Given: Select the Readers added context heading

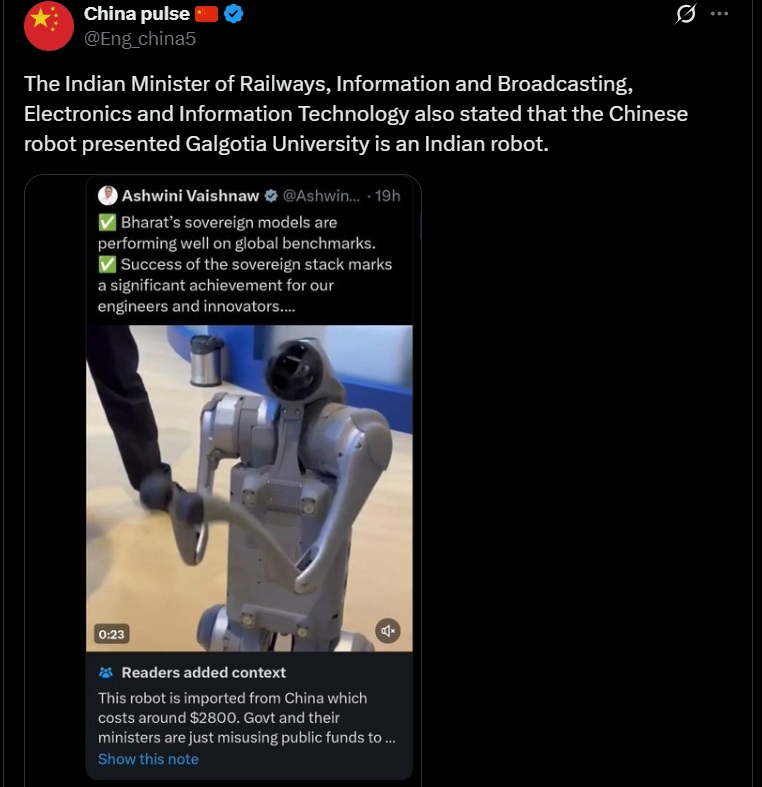Looking at the screenshot, I should pyautogui.click(x=203, y=673).
